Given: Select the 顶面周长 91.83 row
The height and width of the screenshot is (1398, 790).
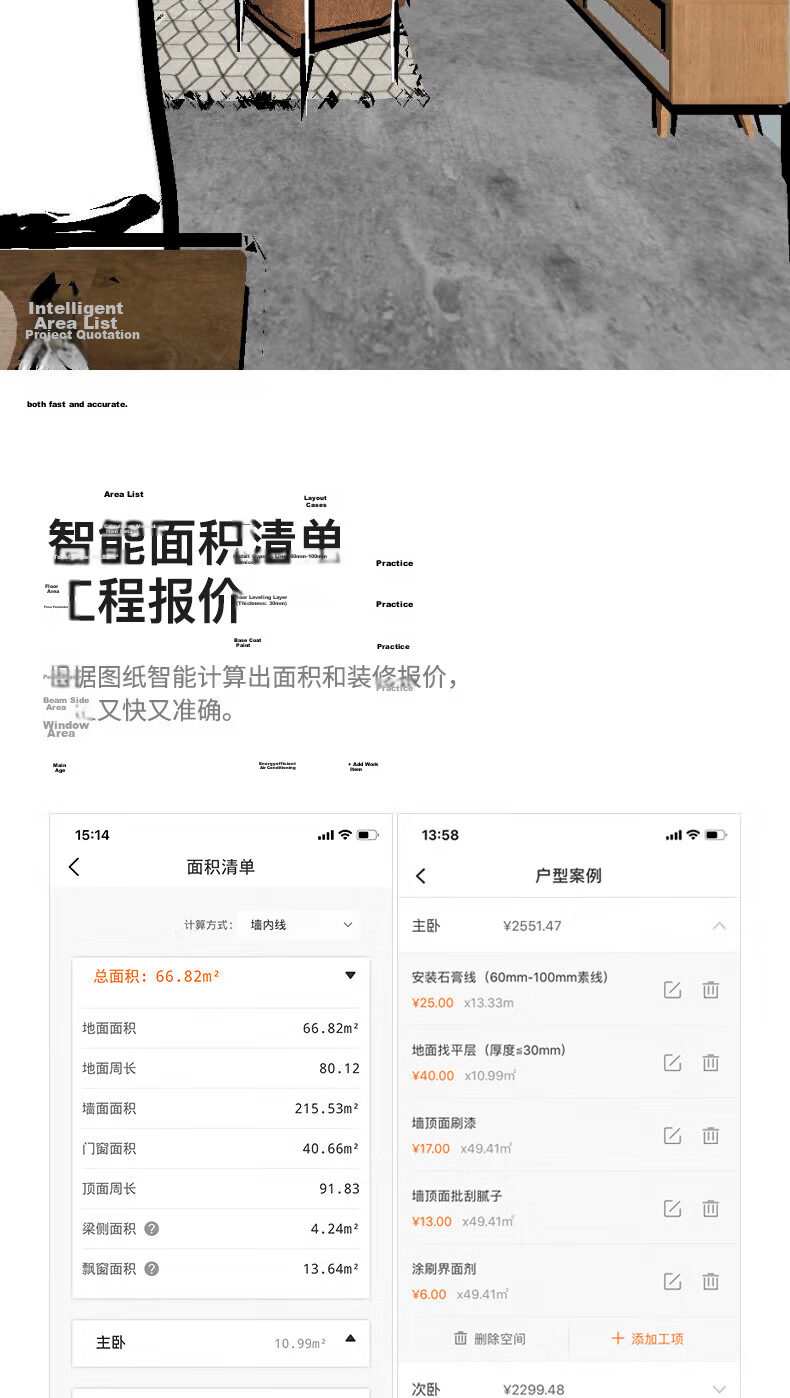Looking at the screenshot, I should pos(221,1188).
